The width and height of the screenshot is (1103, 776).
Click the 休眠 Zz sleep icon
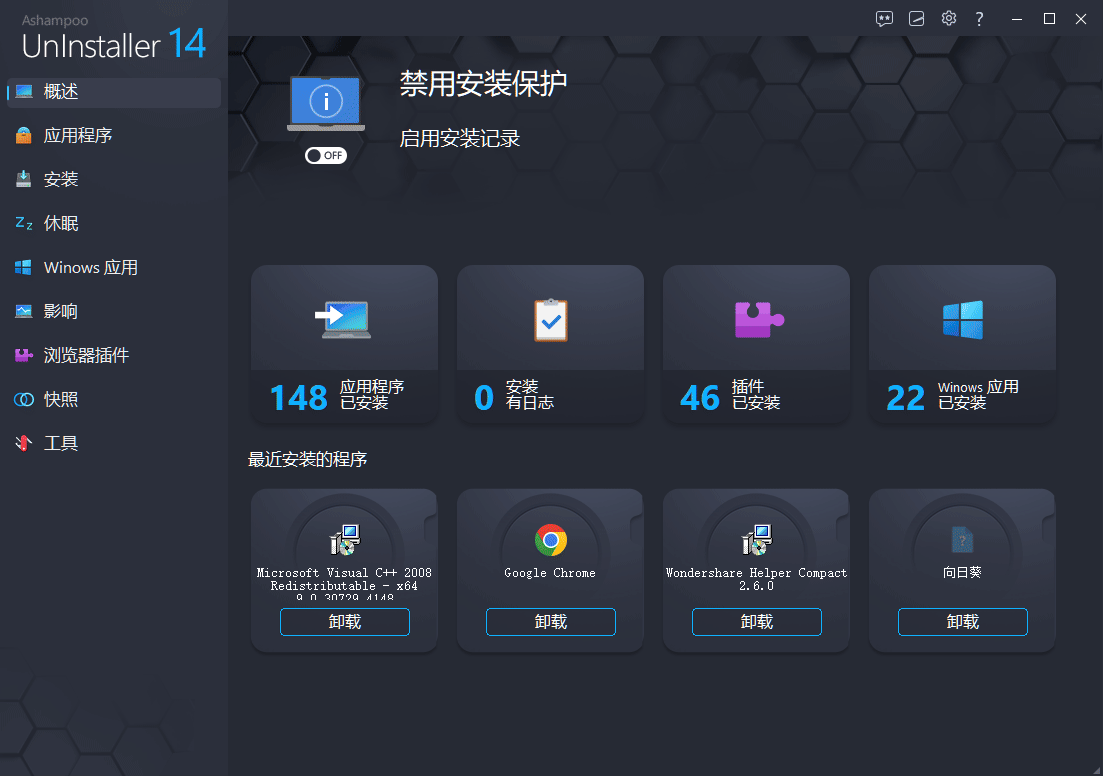(x=24, y=223)
